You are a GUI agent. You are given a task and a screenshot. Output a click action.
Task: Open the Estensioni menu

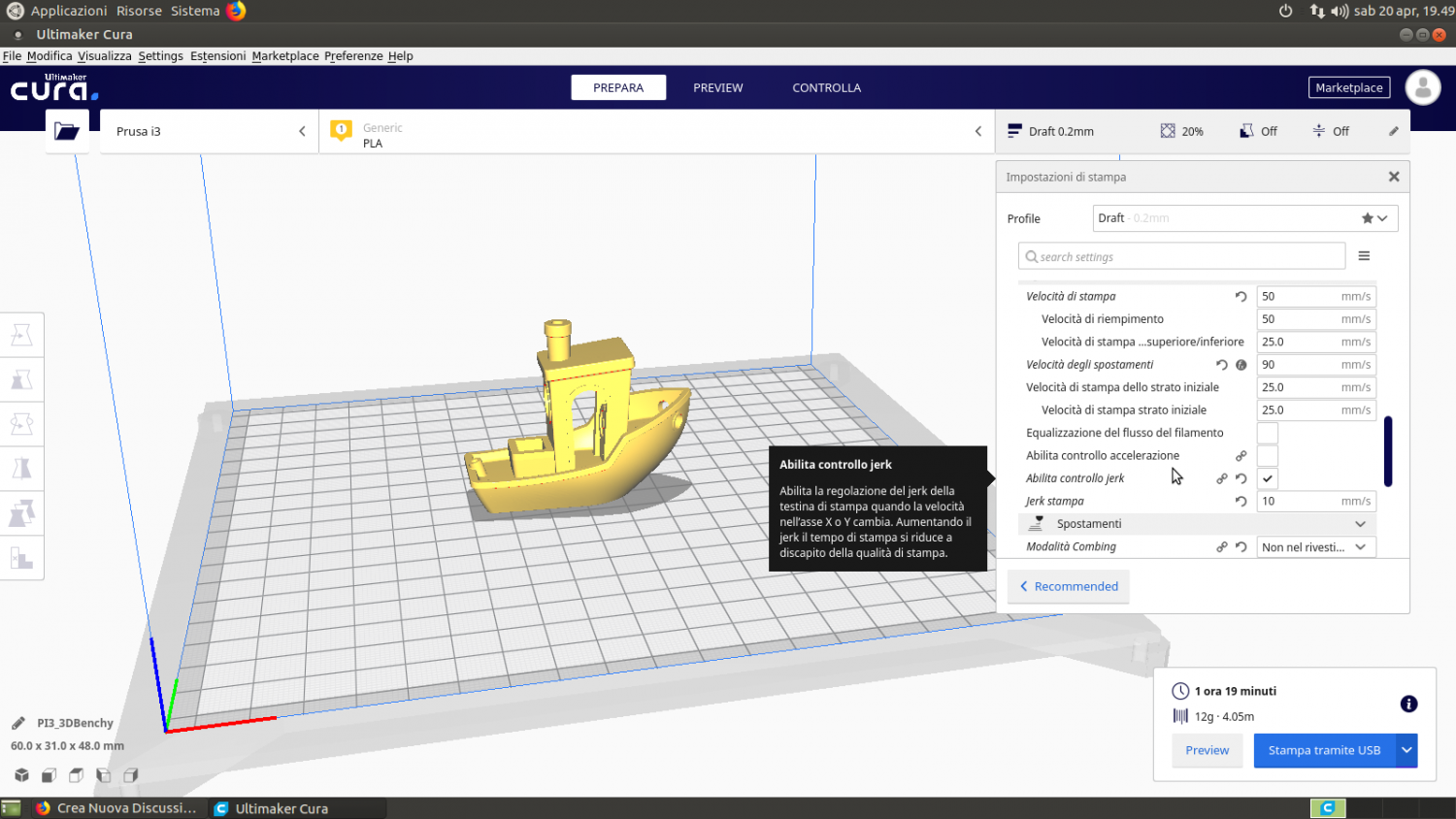[217, 56]
